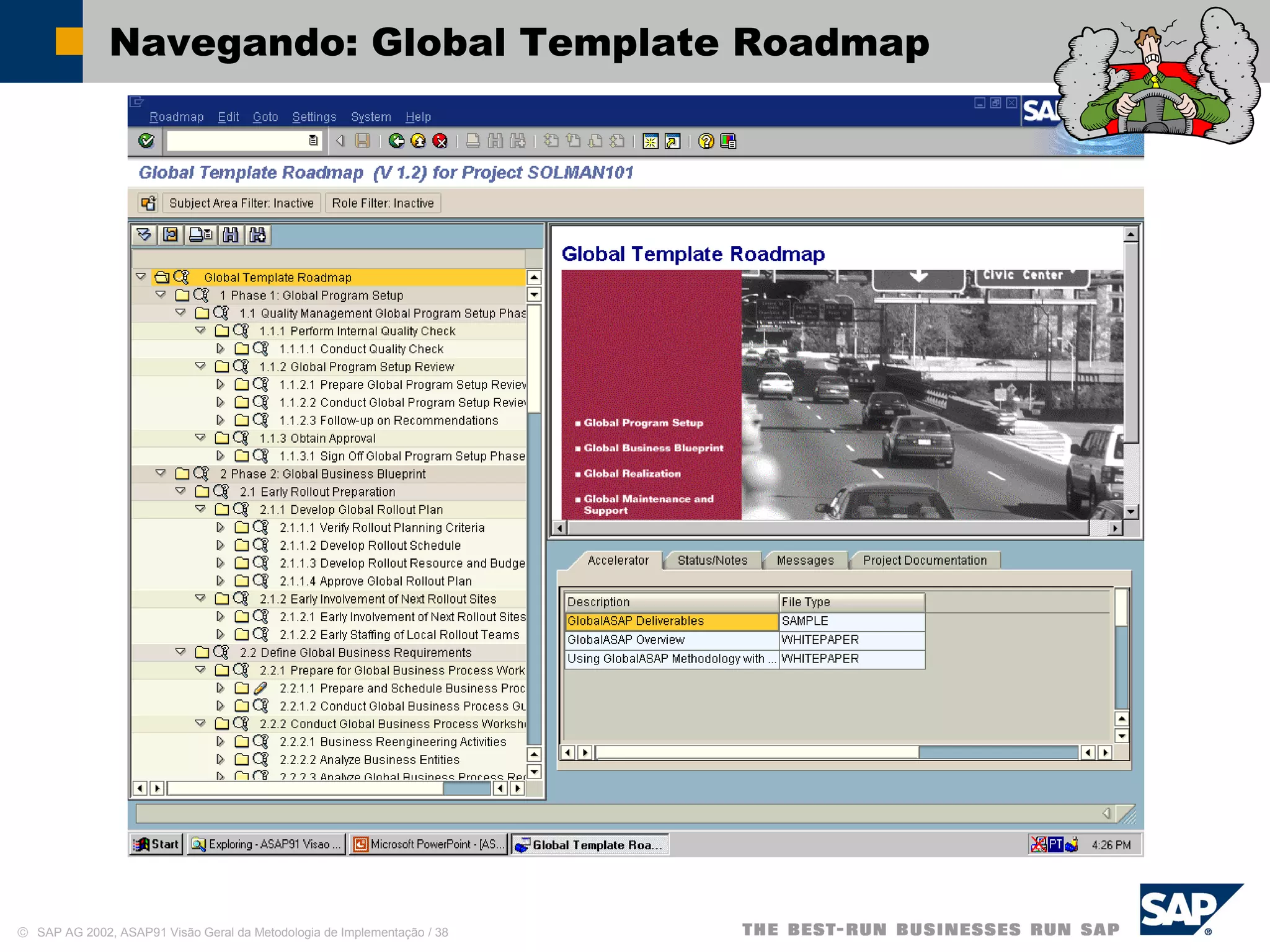Image resolution: width=1270 pixels, height=952 pixels.
Task: Open the Help menu
Action: [418, 117]
